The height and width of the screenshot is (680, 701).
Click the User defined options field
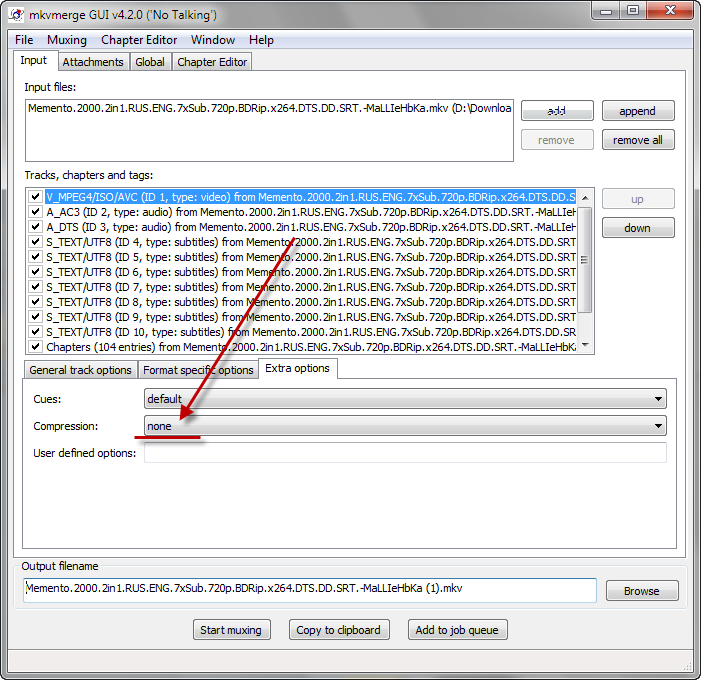click(x=405, y=453)
